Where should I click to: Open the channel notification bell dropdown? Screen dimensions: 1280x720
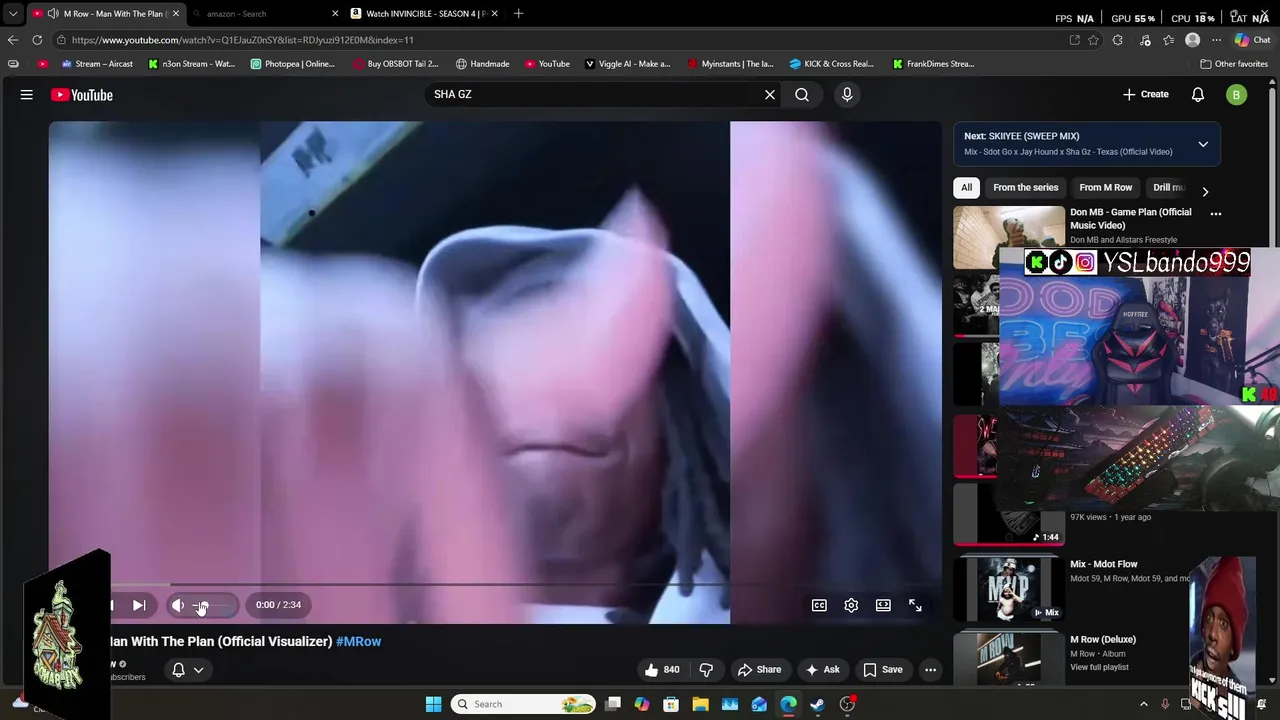pyautogui.click(x=188, y=670)
